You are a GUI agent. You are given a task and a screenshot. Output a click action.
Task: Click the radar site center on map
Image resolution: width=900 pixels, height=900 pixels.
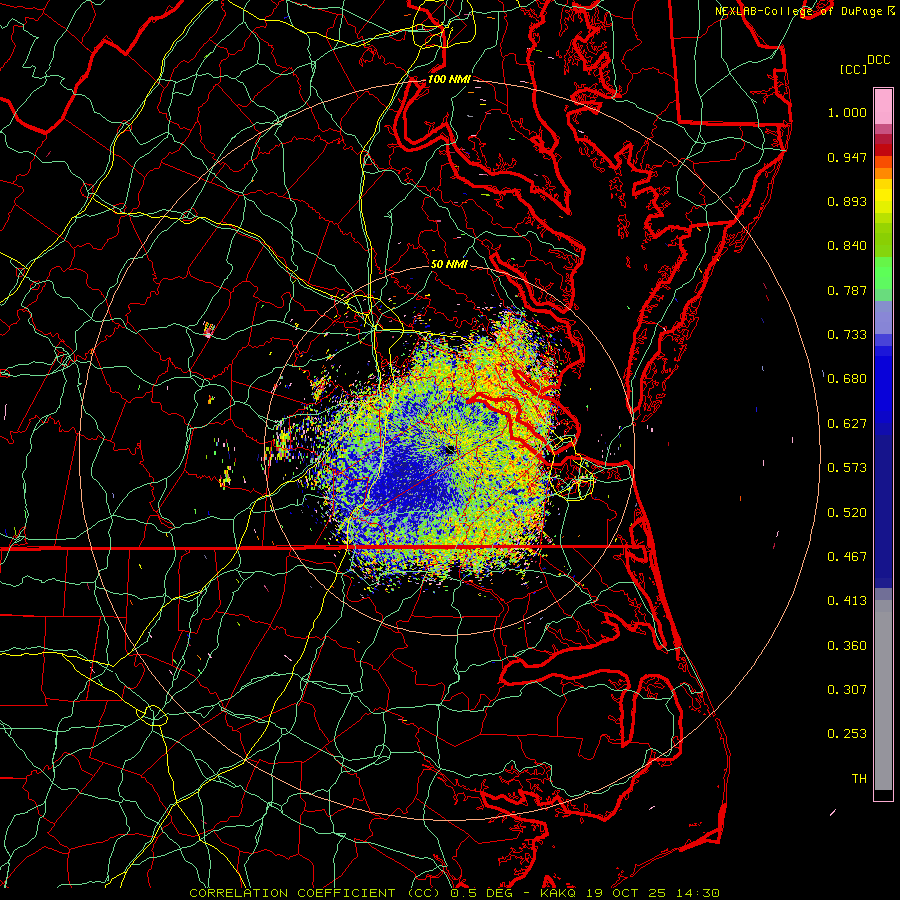pyautogui.click(x=449, y=450)
